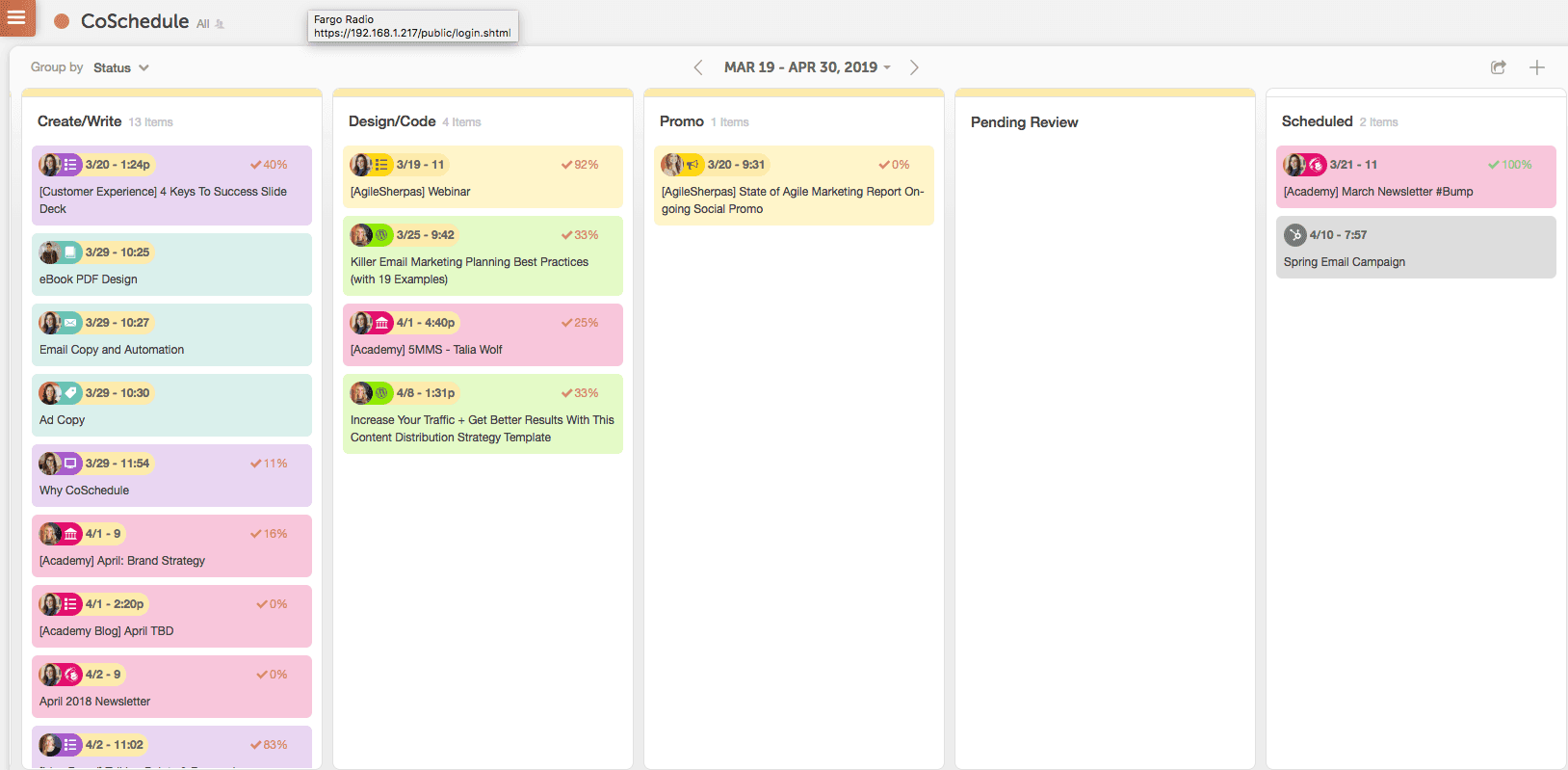Image resolution: width=1568 pixels, height=770 pixels.
Task: Click email icon on Email Copy and Automation card
Action: tap(70, 323)
